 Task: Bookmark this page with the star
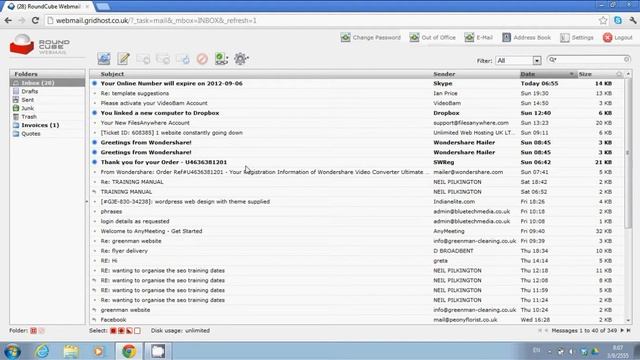pyautogui.click(x=603, y=20)
